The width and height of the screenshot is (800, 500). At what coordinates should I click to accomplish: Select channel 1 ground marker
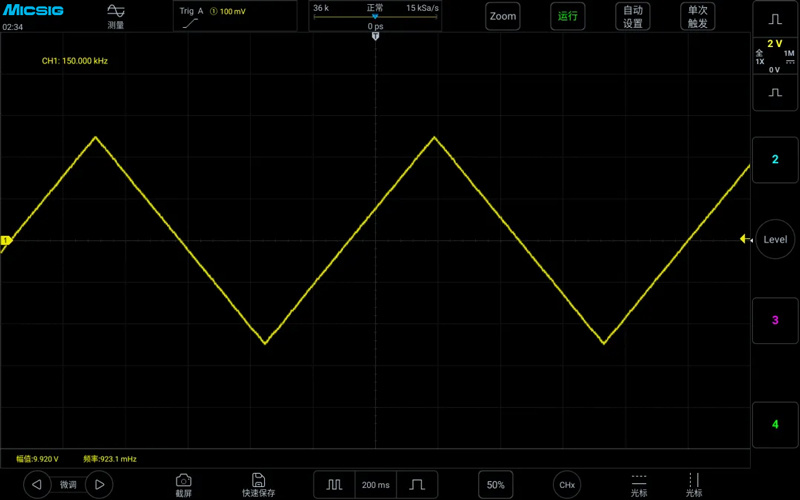6,240
